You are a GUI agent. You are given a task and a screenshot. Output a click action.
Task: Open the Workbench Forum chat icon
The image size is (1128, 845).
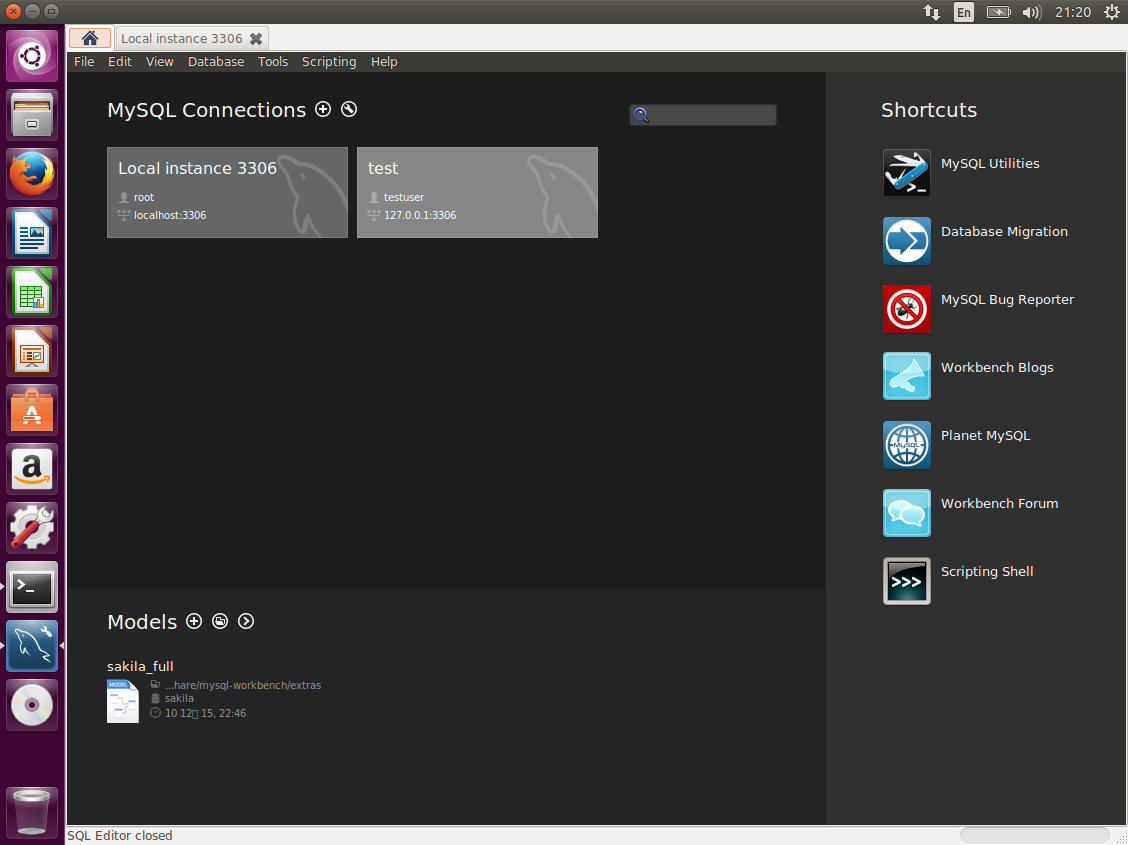[906, 513]
